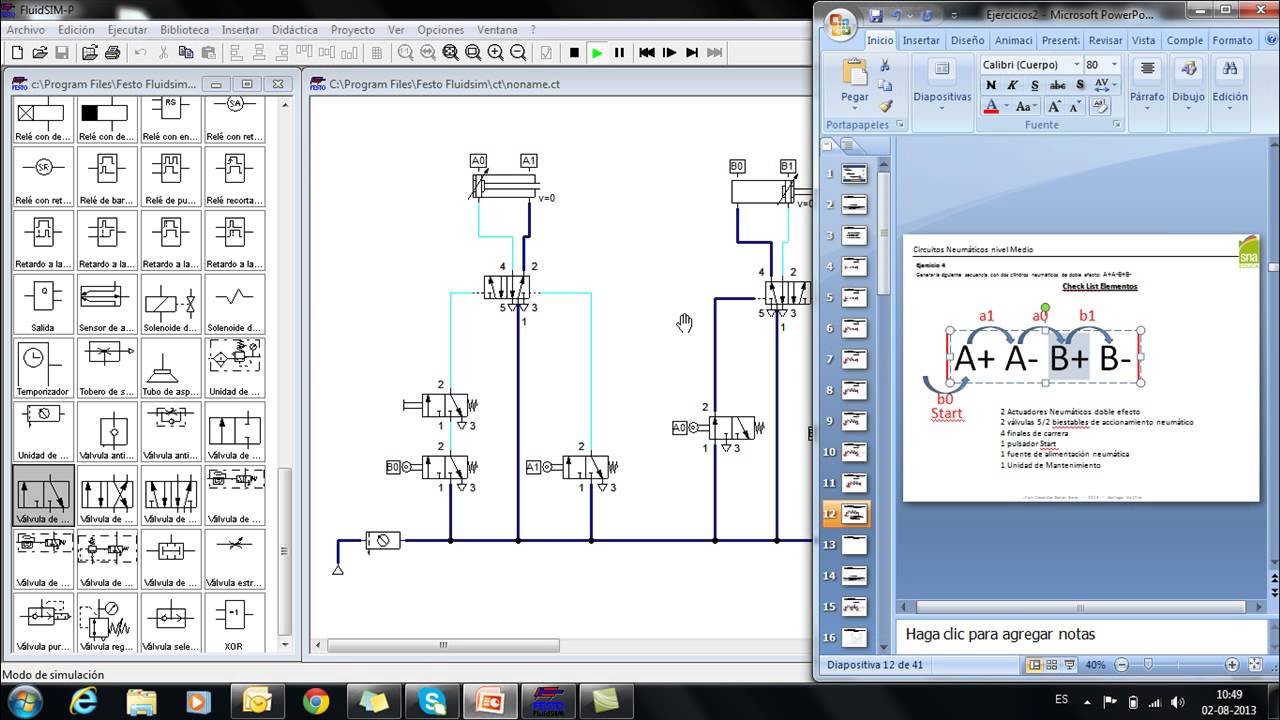Toggle the grid in FluidSIM toolbar

(x=377, y=53)
